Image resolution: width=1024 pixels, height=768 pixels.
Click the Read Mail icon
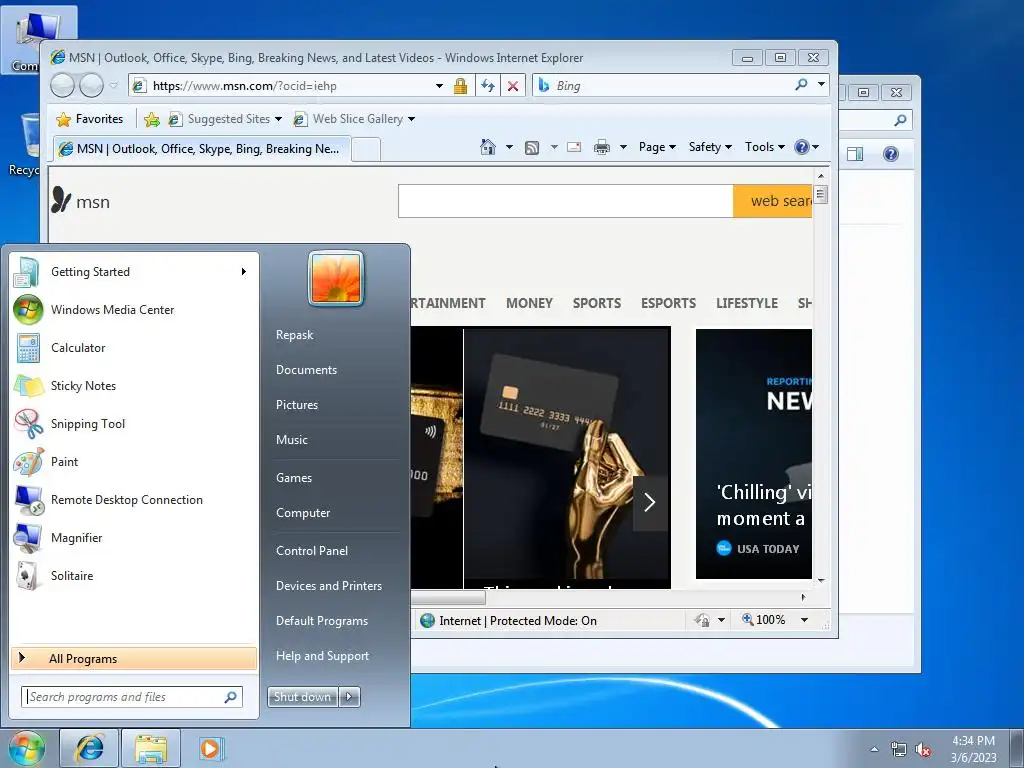[574, 147]
